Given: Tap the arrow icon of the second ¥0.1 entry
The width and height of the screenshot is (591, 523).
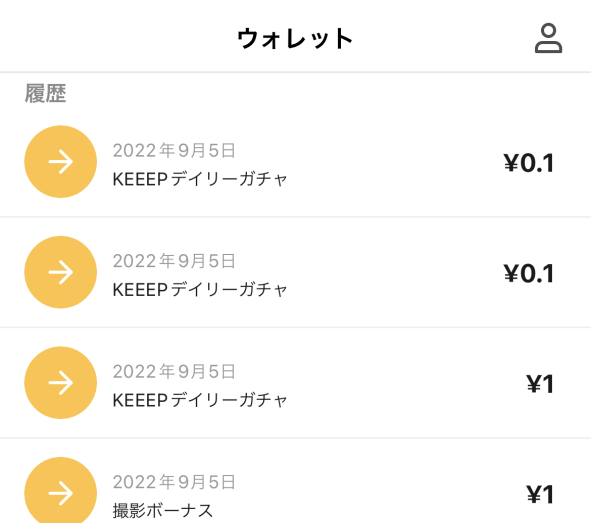Looking at the screenshot, I should coord(61,272).
